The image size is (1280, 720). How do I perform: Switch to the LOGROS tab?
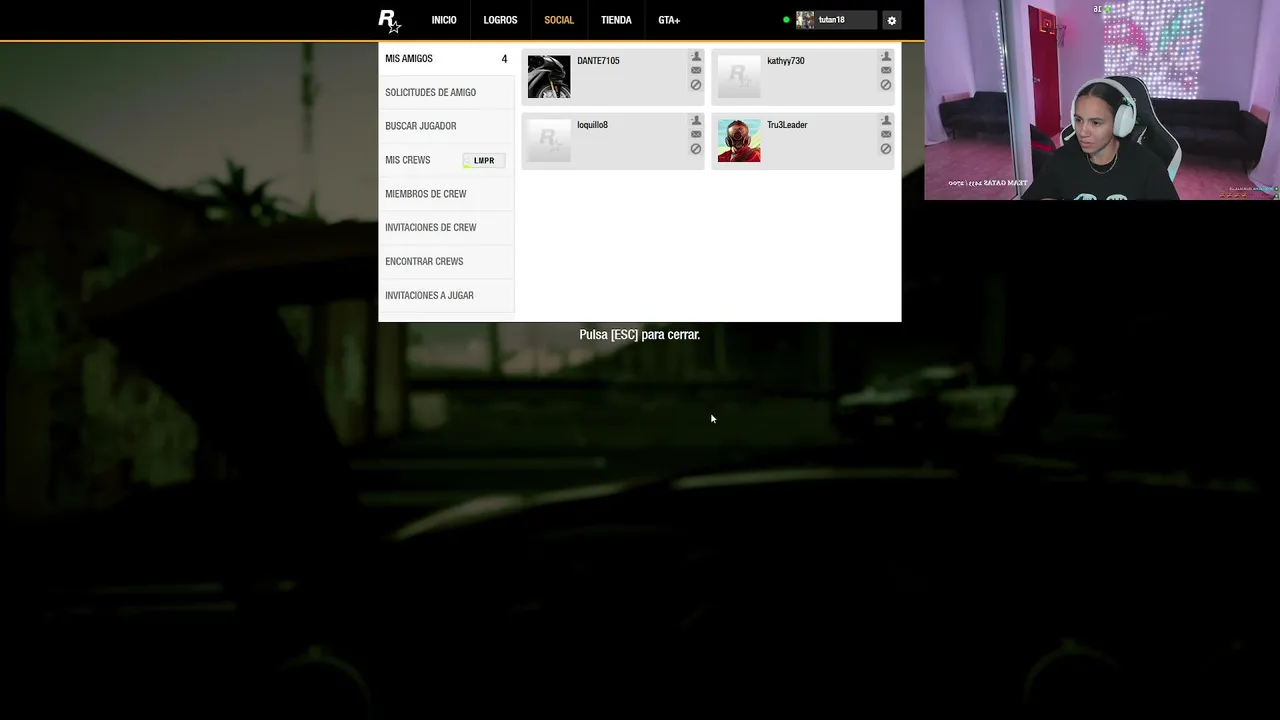point(500,20)
